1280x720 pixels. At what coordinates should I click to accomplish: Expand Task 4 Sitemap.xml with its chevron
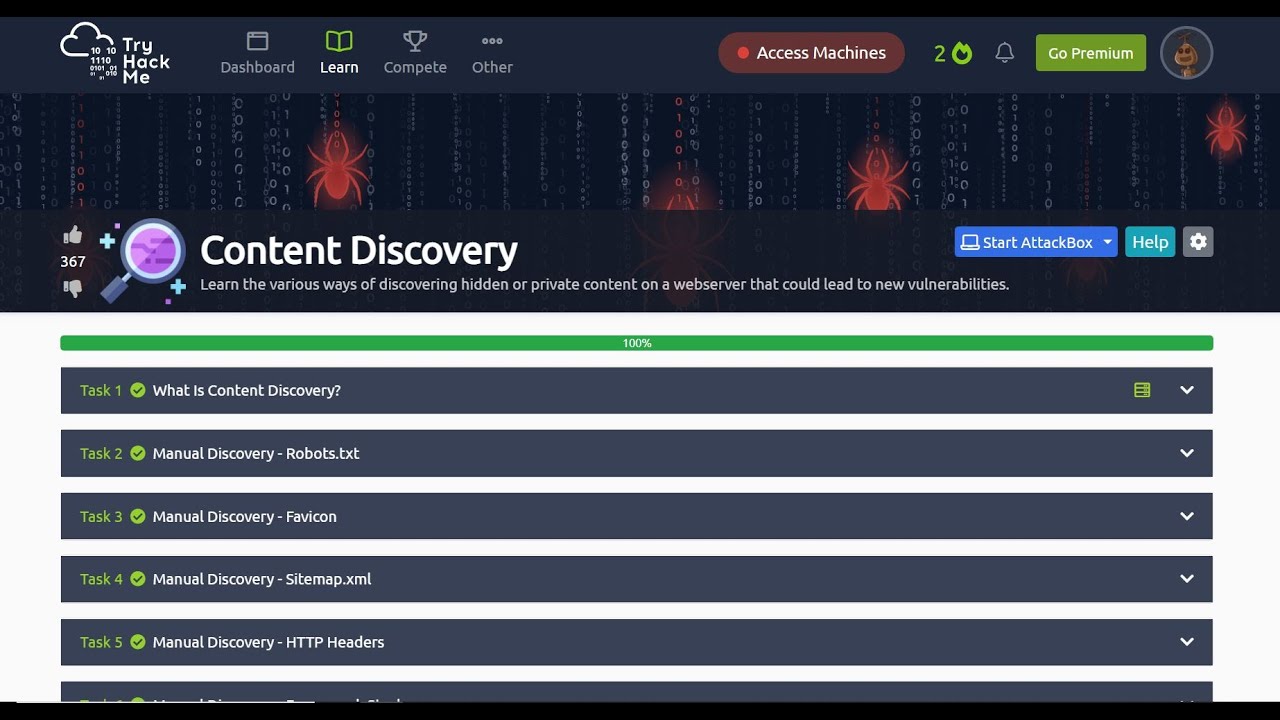[1187, 579]
